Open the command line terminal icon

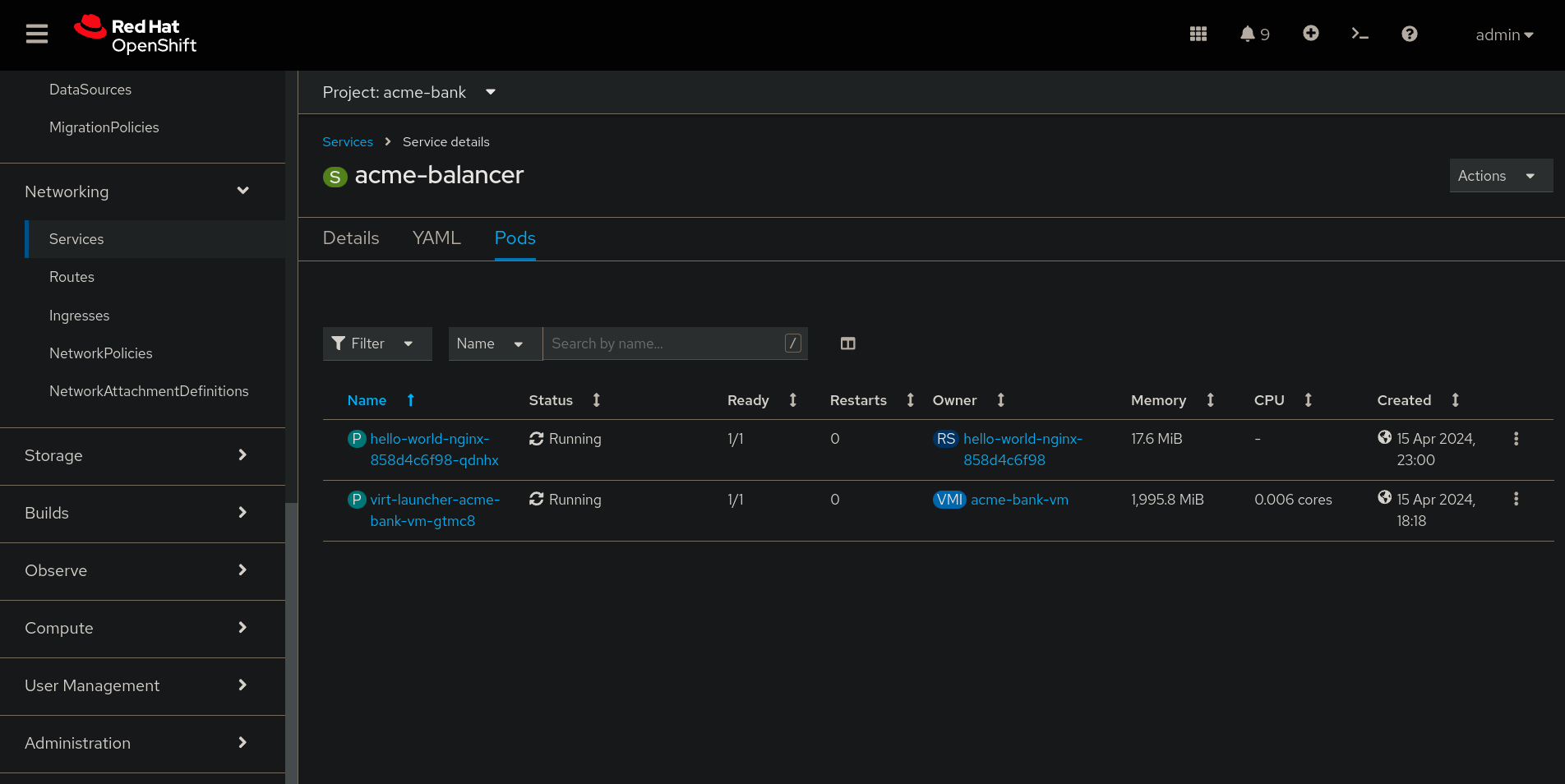(1360, 34)
